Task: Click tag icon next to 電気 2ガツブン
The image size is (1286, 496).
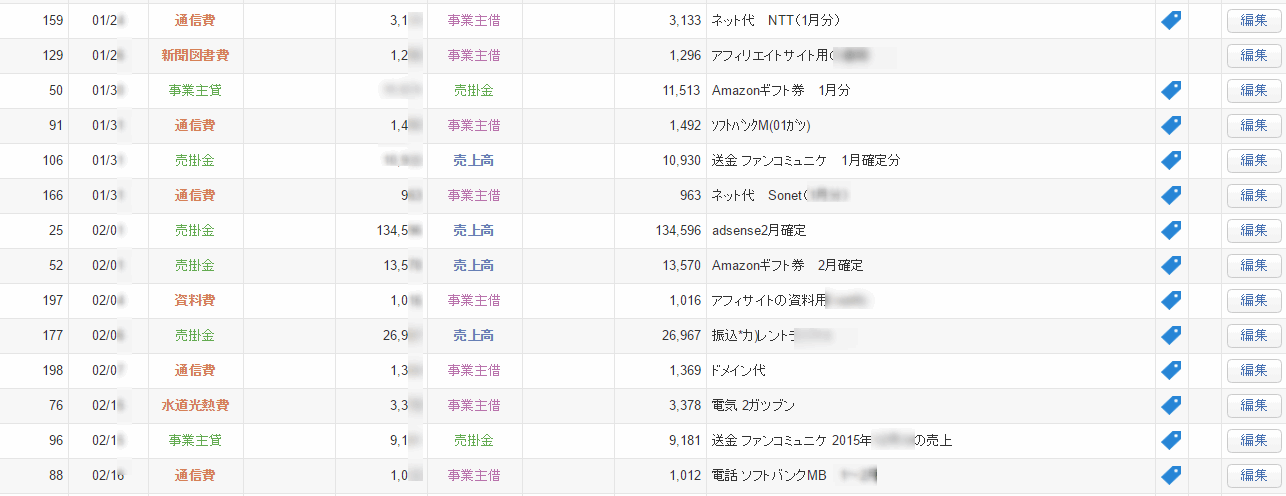Action: click(x=1171, y=405)
